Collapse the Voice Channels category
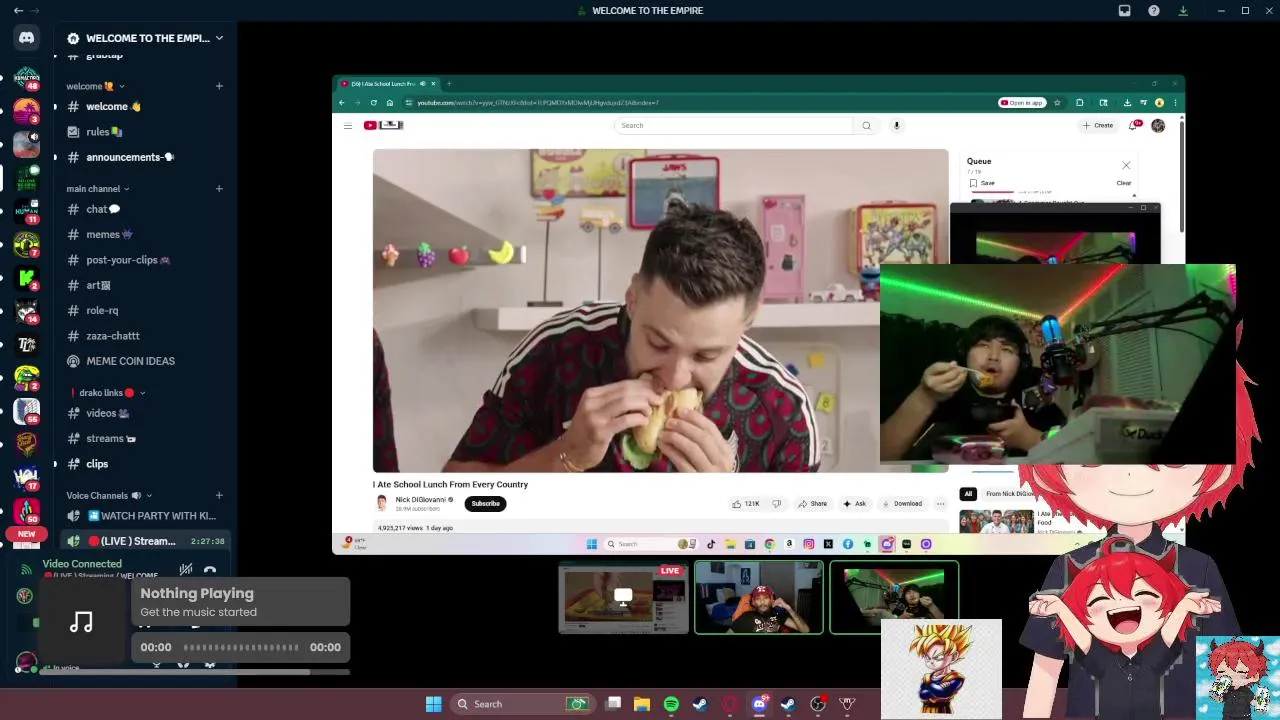Image resolution: width=1280 pixels, height=720 pixels. (110, 495)
